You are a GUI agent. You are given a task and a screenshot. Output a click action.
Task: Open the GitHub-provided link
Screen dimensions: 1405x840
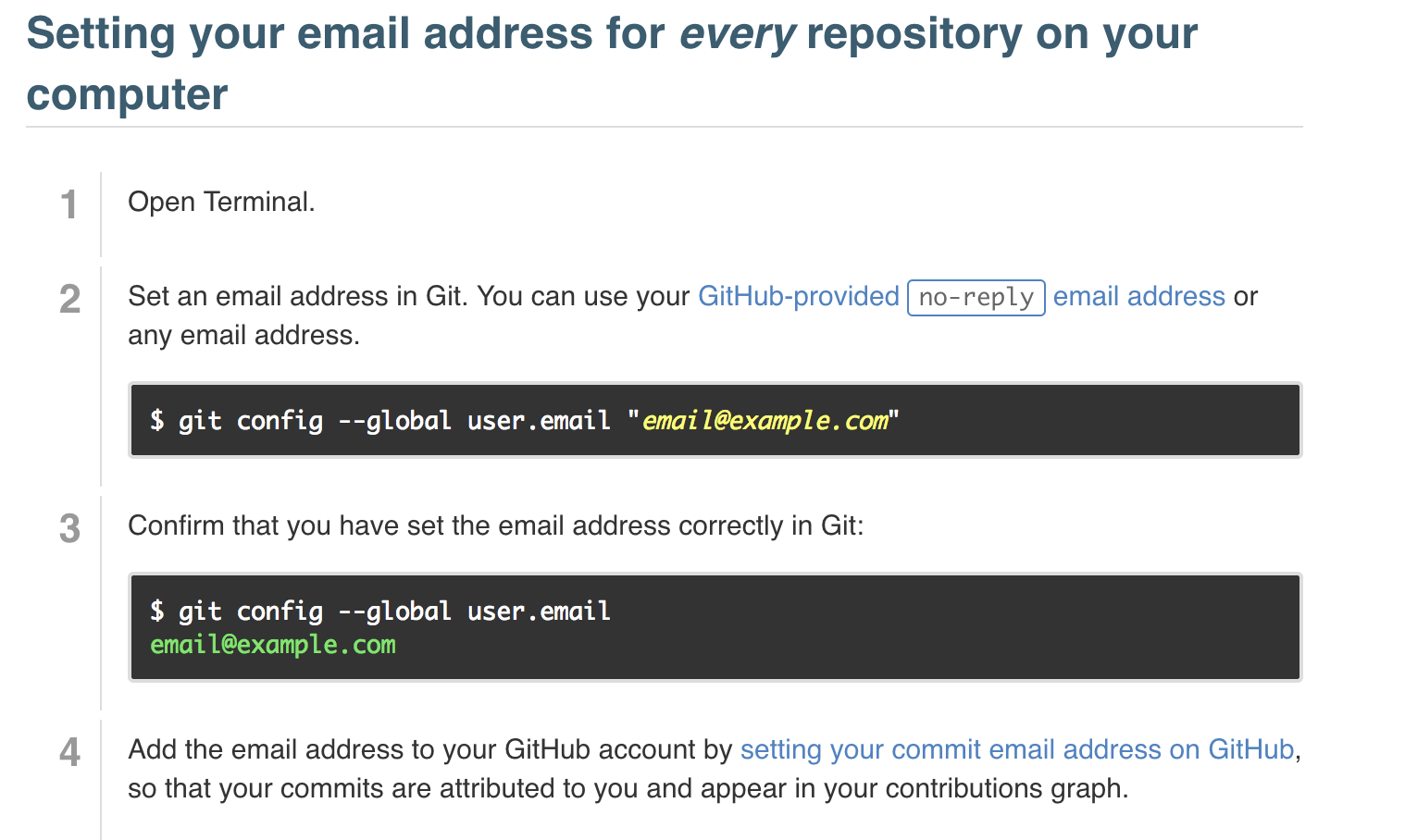tap(798, 296)
